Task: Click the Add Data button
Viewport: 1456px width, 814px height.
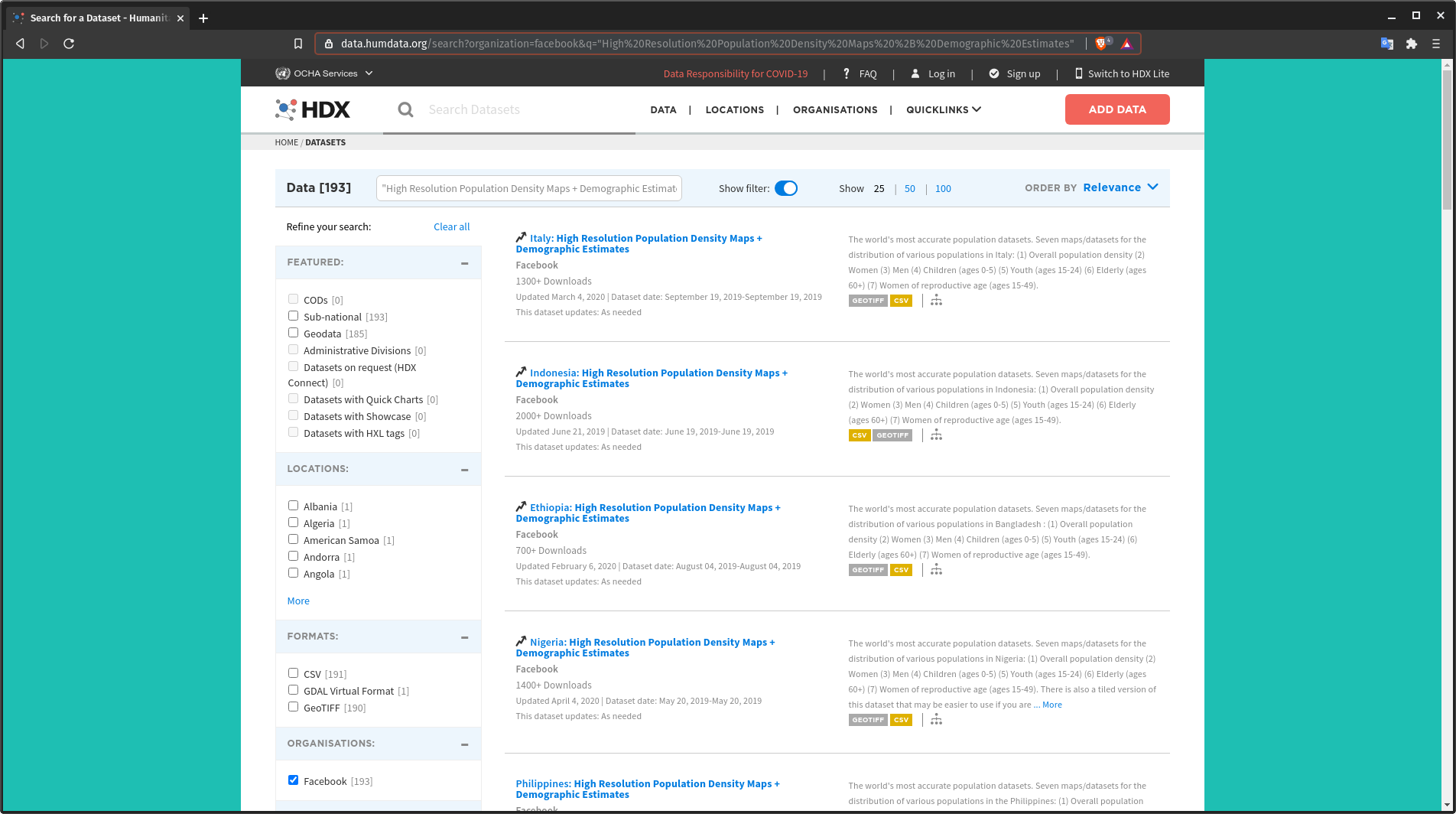Action: [1117, 109]
